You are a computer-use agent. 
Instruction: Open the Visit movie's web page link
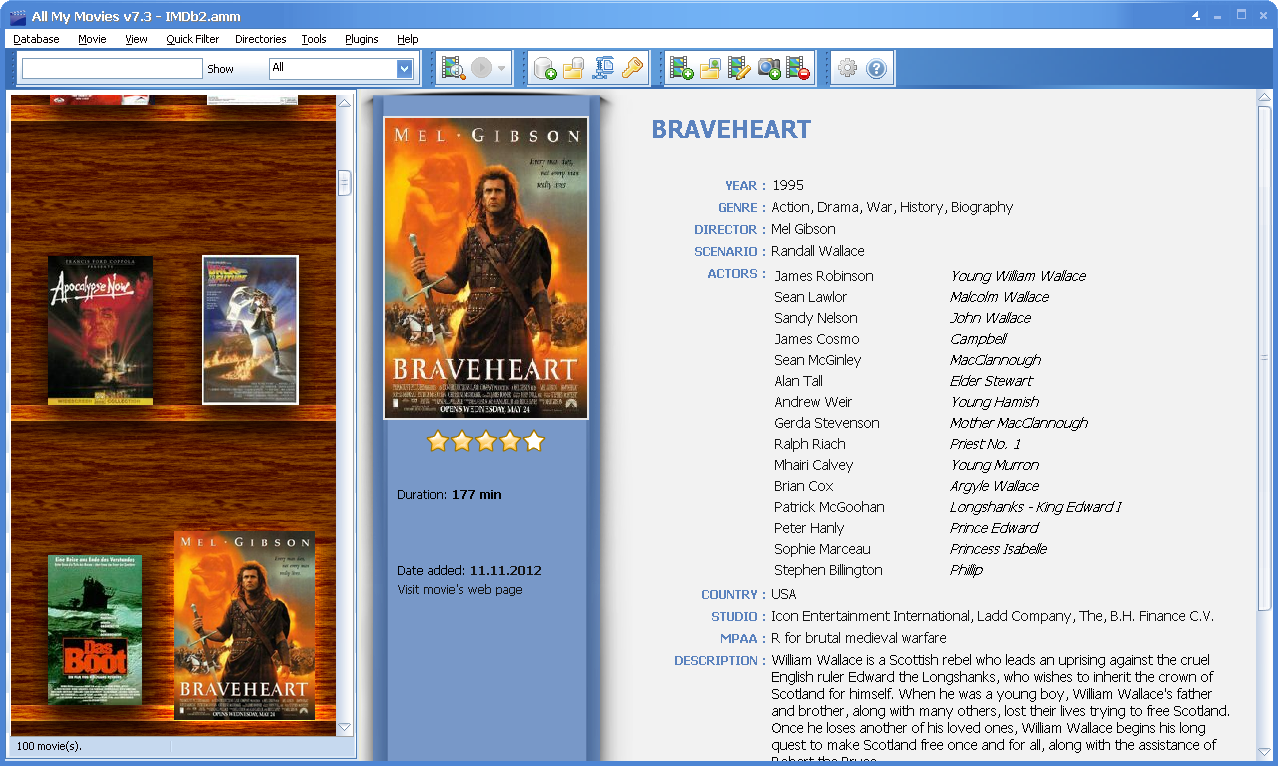coord(460,590)
